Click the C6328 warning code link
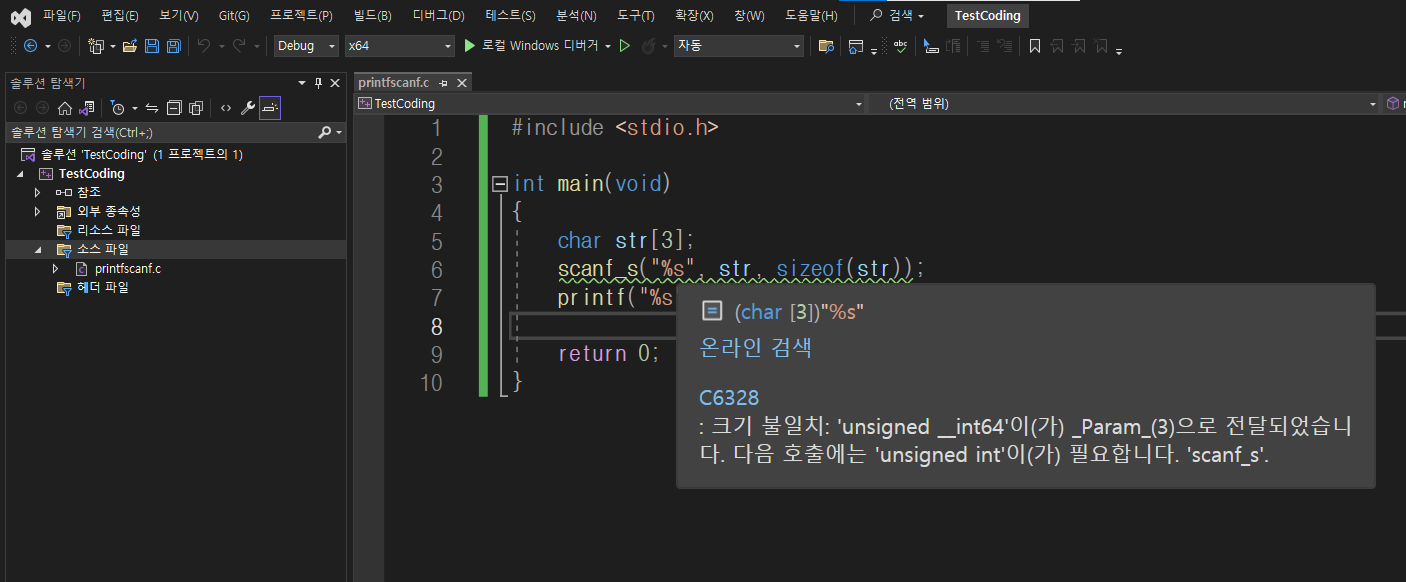1406x582 pixels. point(729,398)
